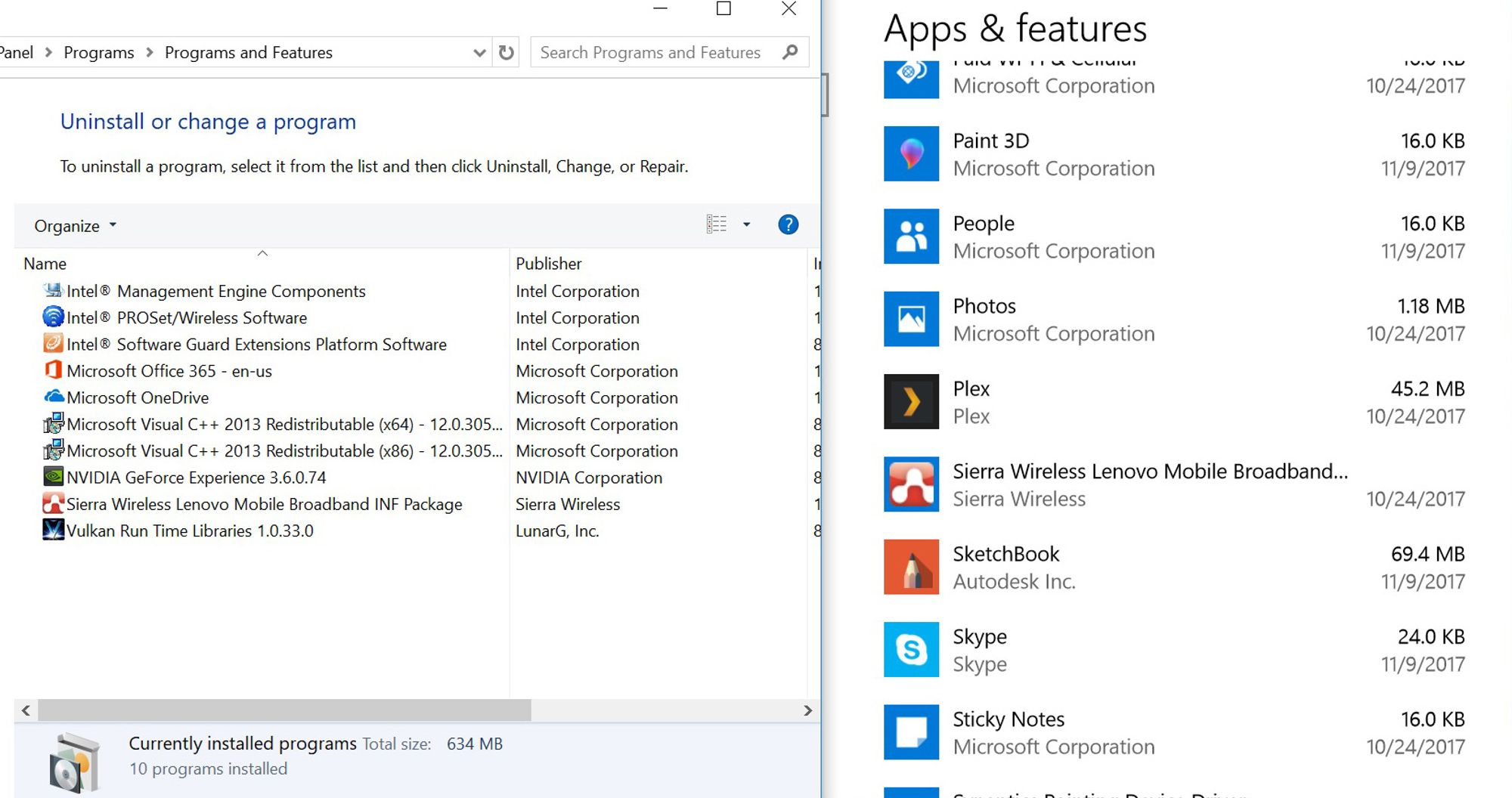This screenshot has height=798, width=1512.
Task: Select the Paint 3D app icon
Action: point(911,153)
